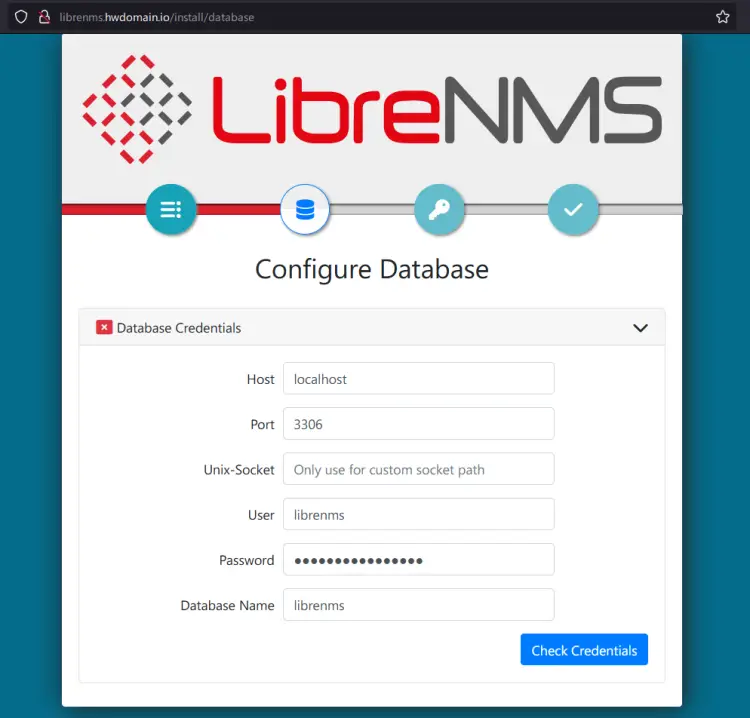
Task: Click the User input field
Action: 418,515
